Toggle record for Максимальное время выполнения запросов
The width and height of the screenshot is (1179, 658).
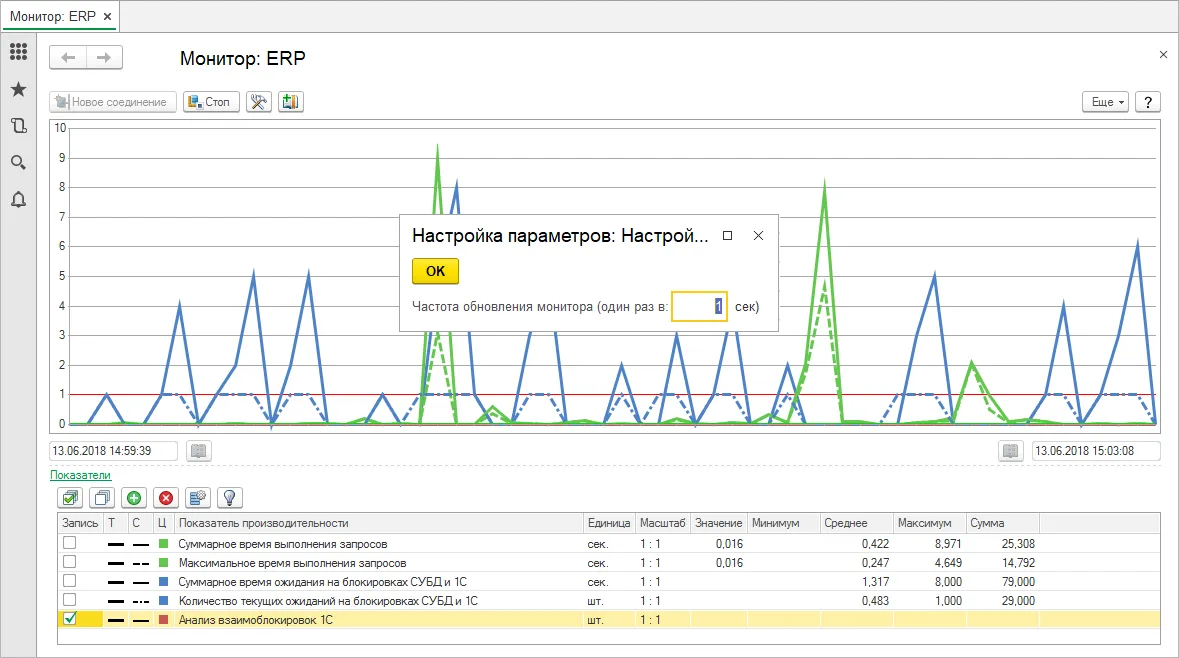click(x=69, y=562)
